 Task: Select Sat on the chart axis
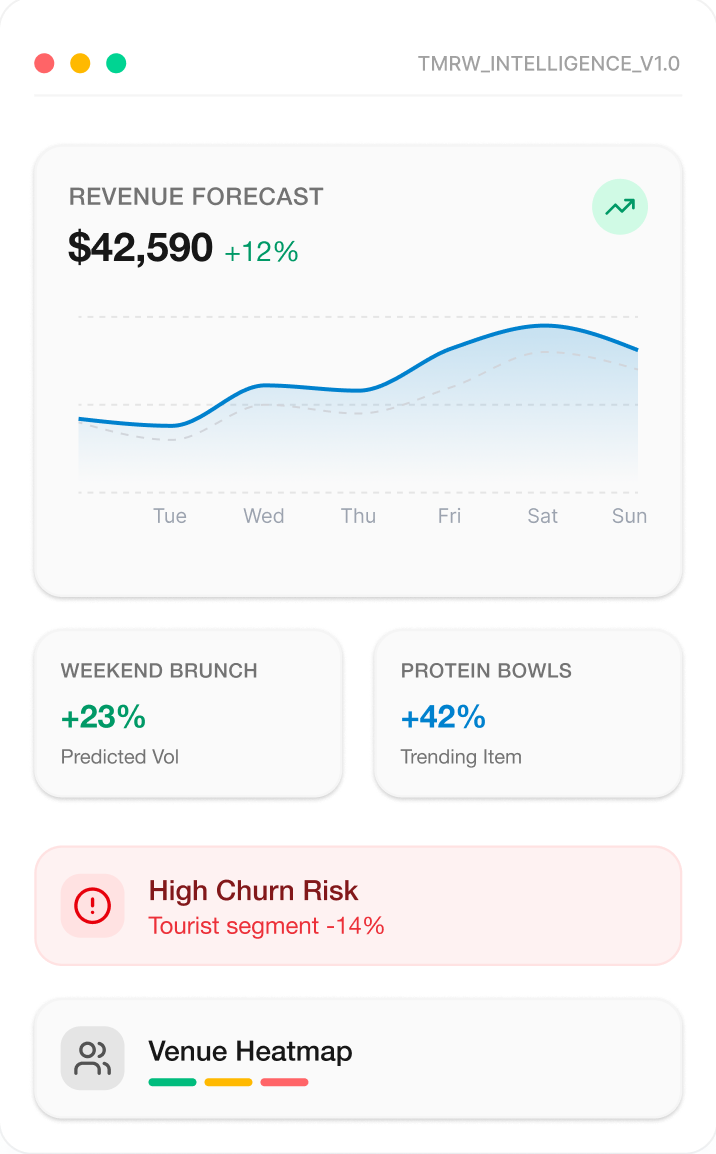click(x=543, y=516)
